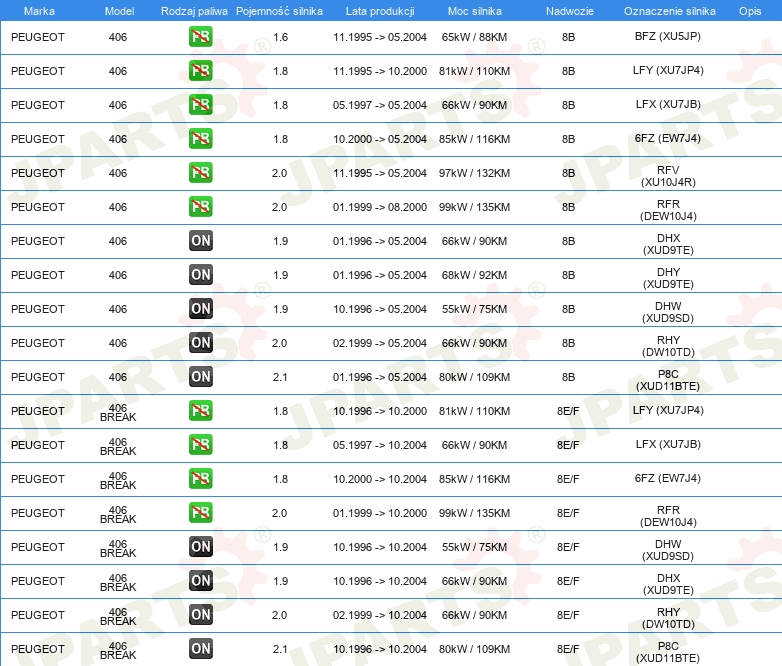Viewport: 782px width, 666px height.
Task: Click the ON diesel icon in the 02.1999 -> 05.2004 row
Action: (200, 342)
